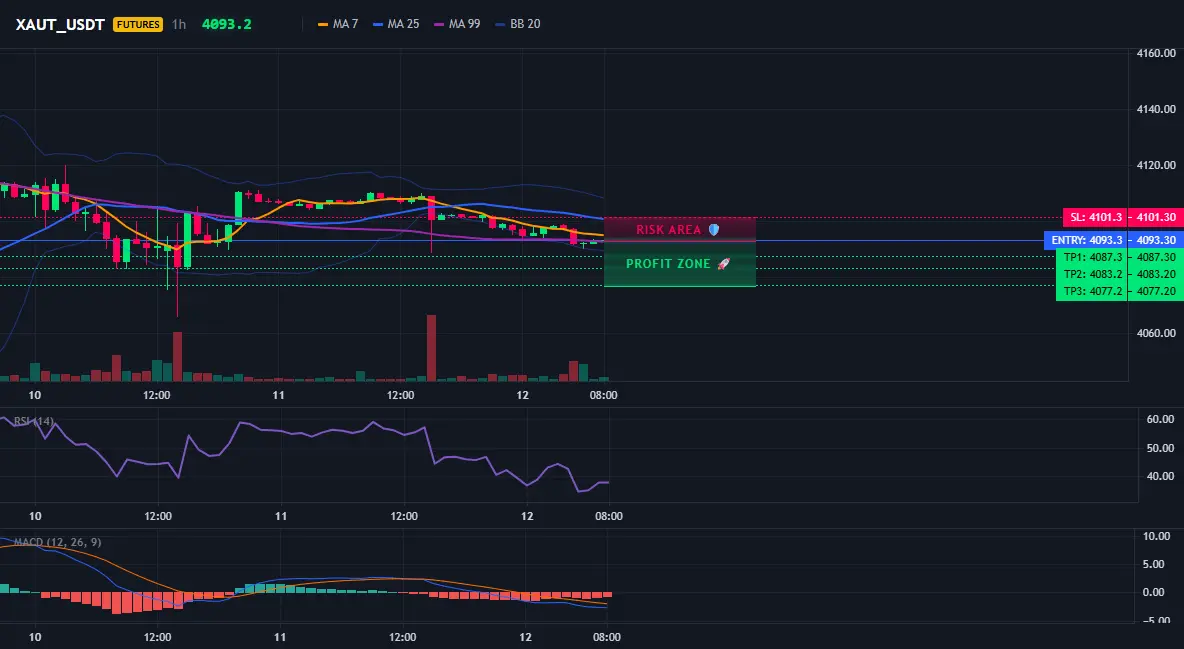
Task: Click the TP1: 4087.3 target label
Action: coord(1093,258)
